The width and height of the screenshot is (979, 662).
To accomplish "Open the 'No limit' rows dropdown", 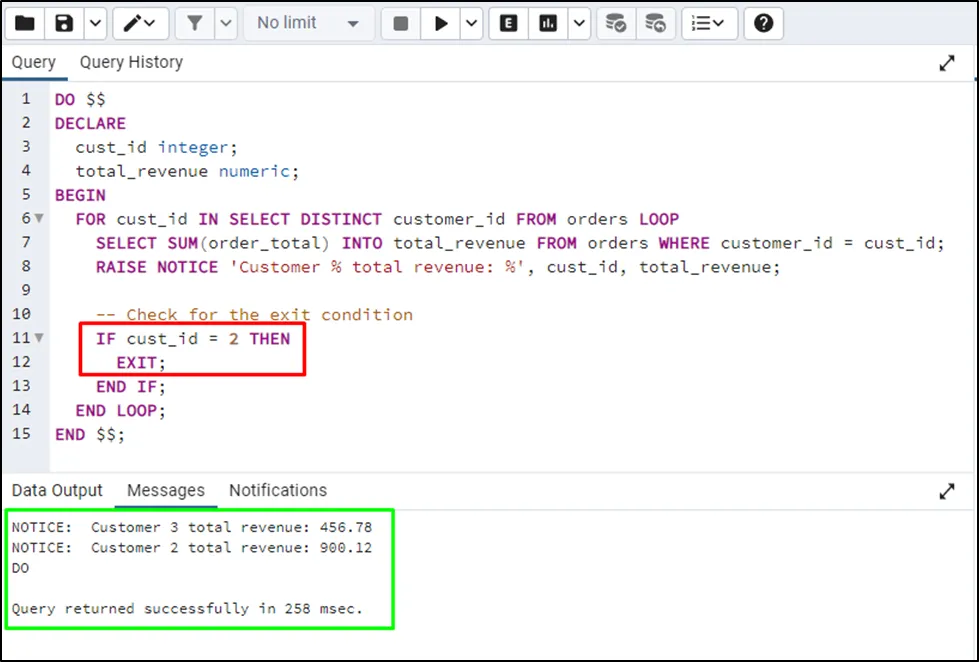I will (308, 23).
